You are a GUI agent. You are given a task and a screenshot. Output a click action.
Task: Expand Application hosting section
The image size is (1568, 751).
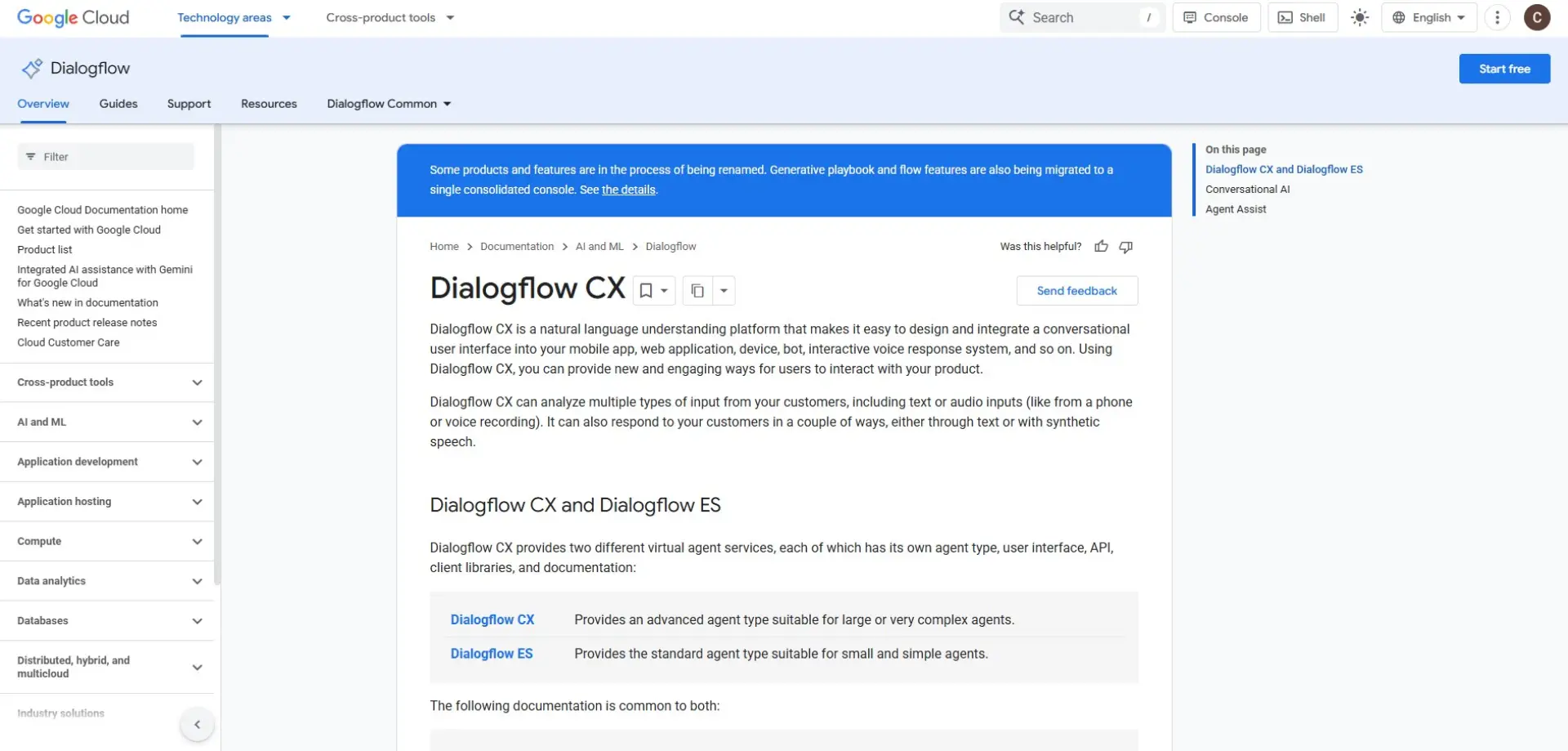[x=107, y=502]
